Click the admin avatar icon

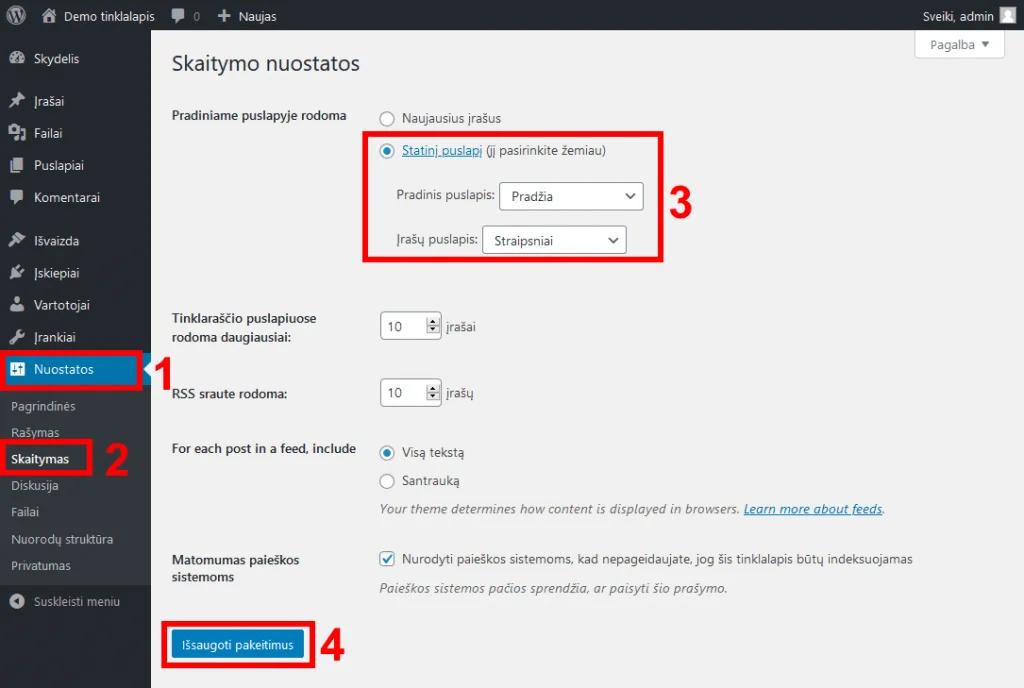(1008, 16)
